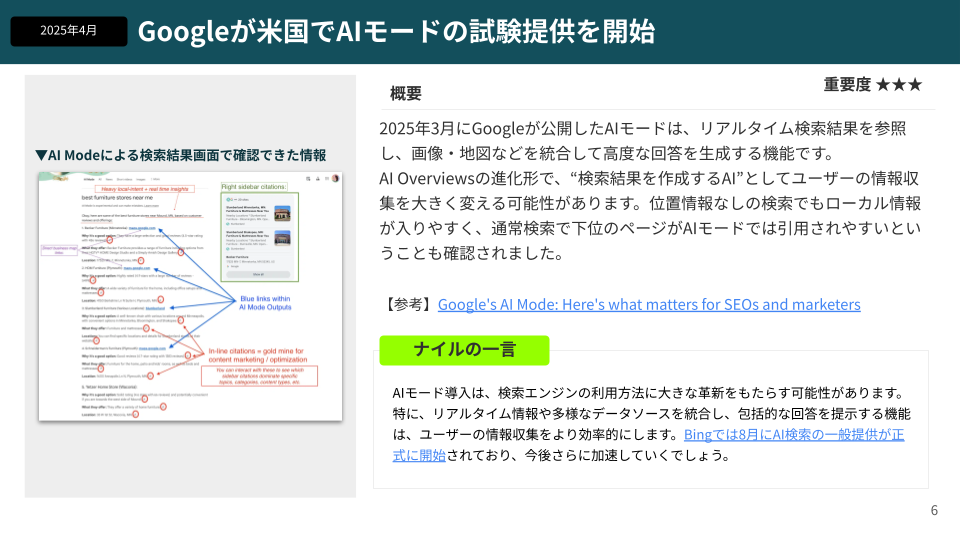Click the 【参考】 reference label
The width and height of the screenshot is (960, 540).
pyautogui.click(x=407, y=304)
